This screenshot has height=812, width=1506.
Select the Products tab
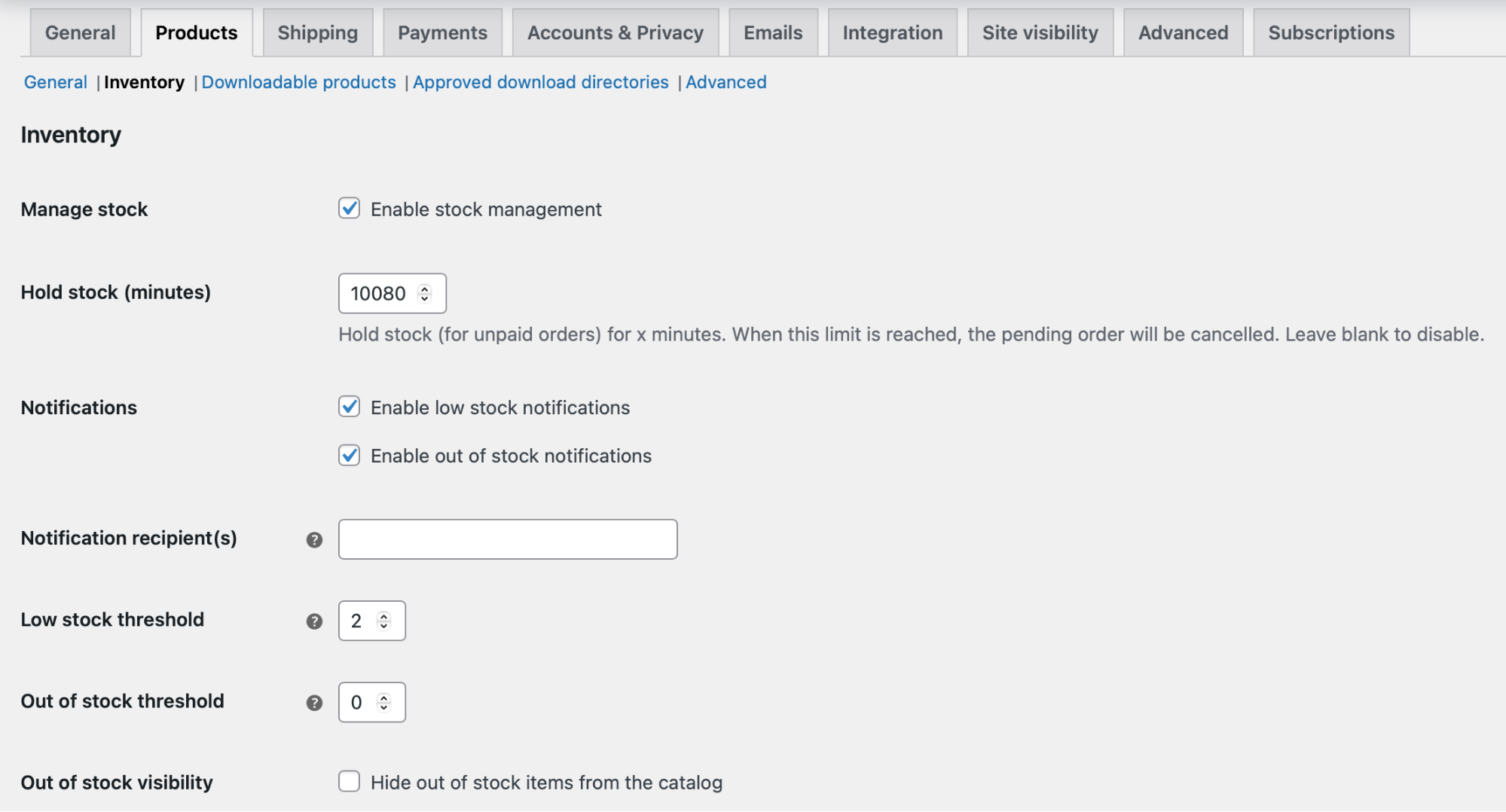197,32
